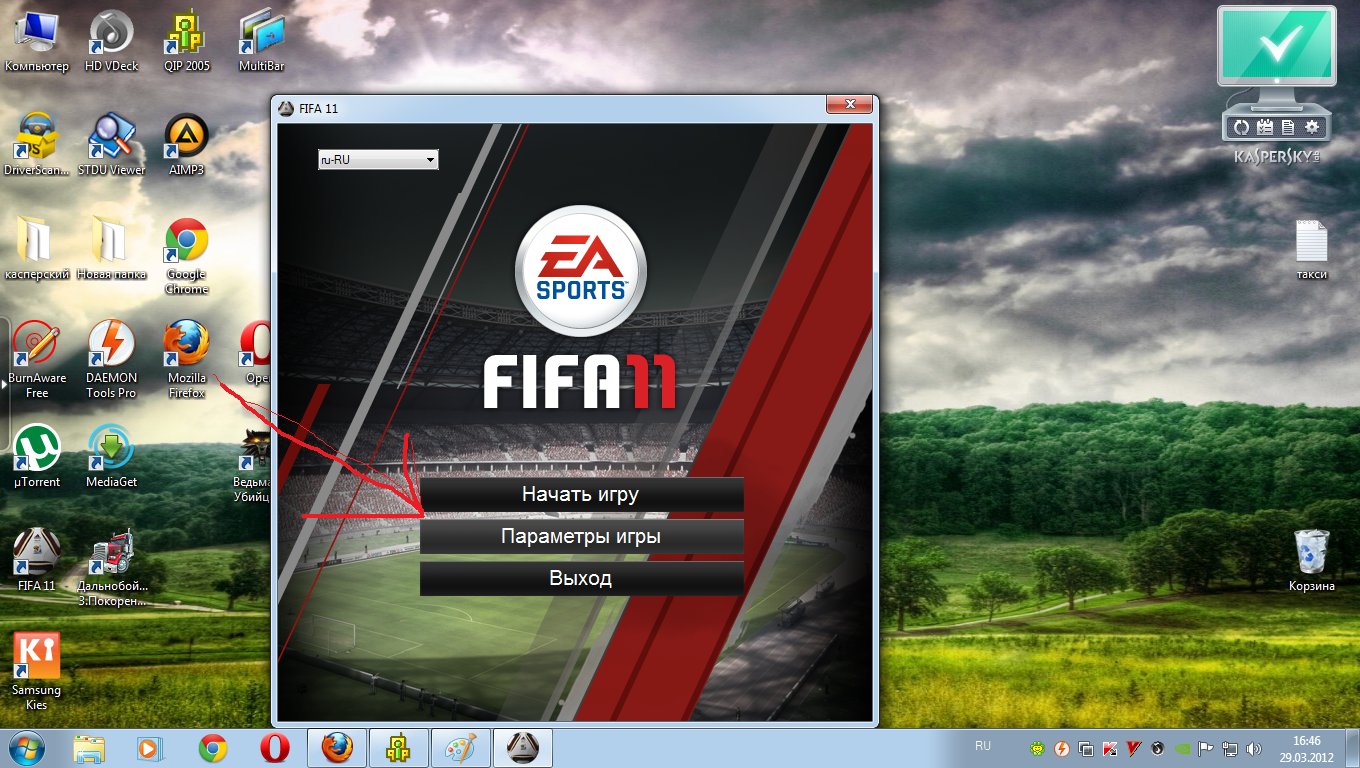Image resolution: width=1360 pixels, height=768 pixels.
Task: Select the MultiBar desktop icon
Action: [x=262, y=41]
